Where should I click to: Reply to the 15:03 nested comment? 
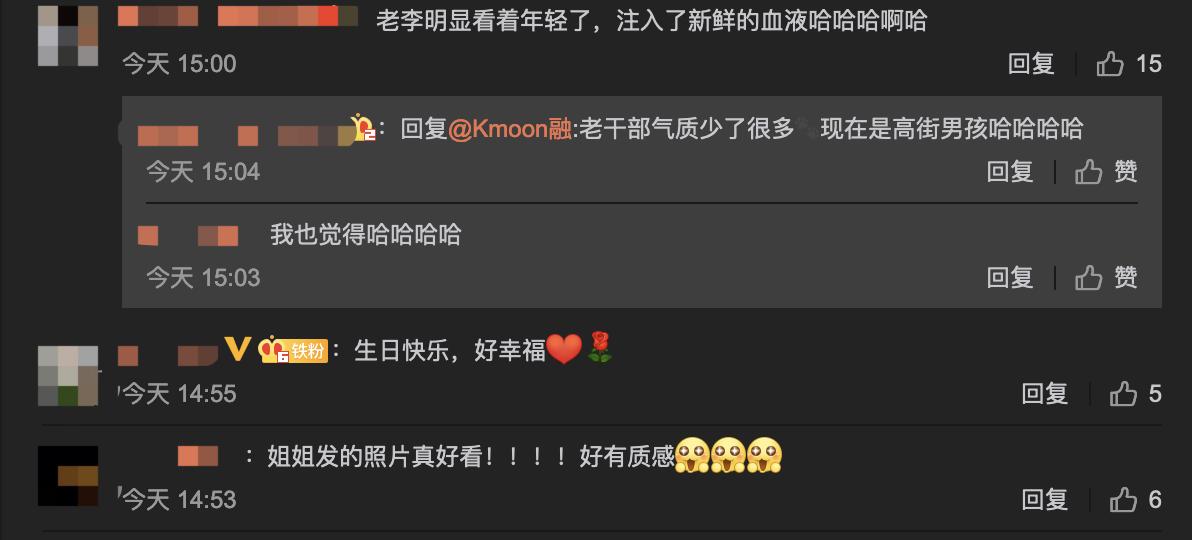point(1010,278)
